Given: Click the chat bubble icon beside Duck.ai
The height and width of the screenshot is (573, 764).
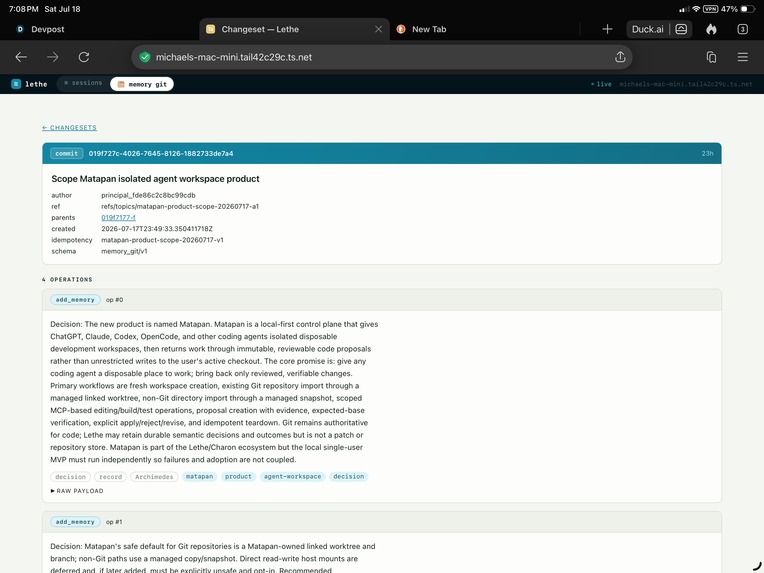Looking at the screenshot, I should pos(681,29).
